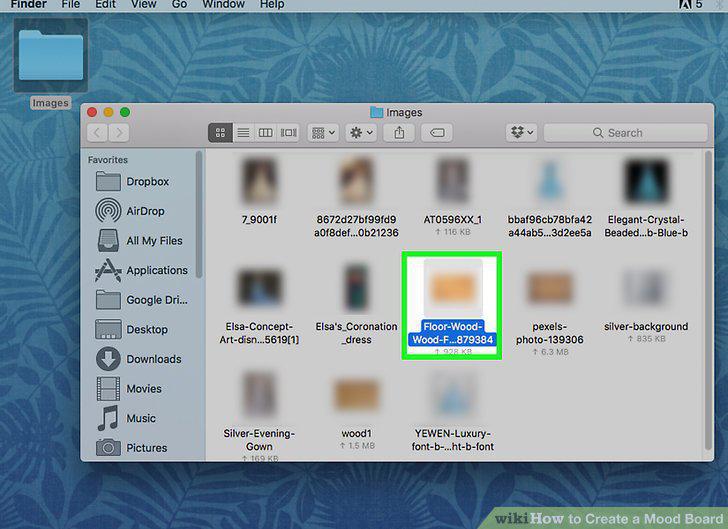Select the 7_9001f image file
Screen dimensions: 728x529
259,182
